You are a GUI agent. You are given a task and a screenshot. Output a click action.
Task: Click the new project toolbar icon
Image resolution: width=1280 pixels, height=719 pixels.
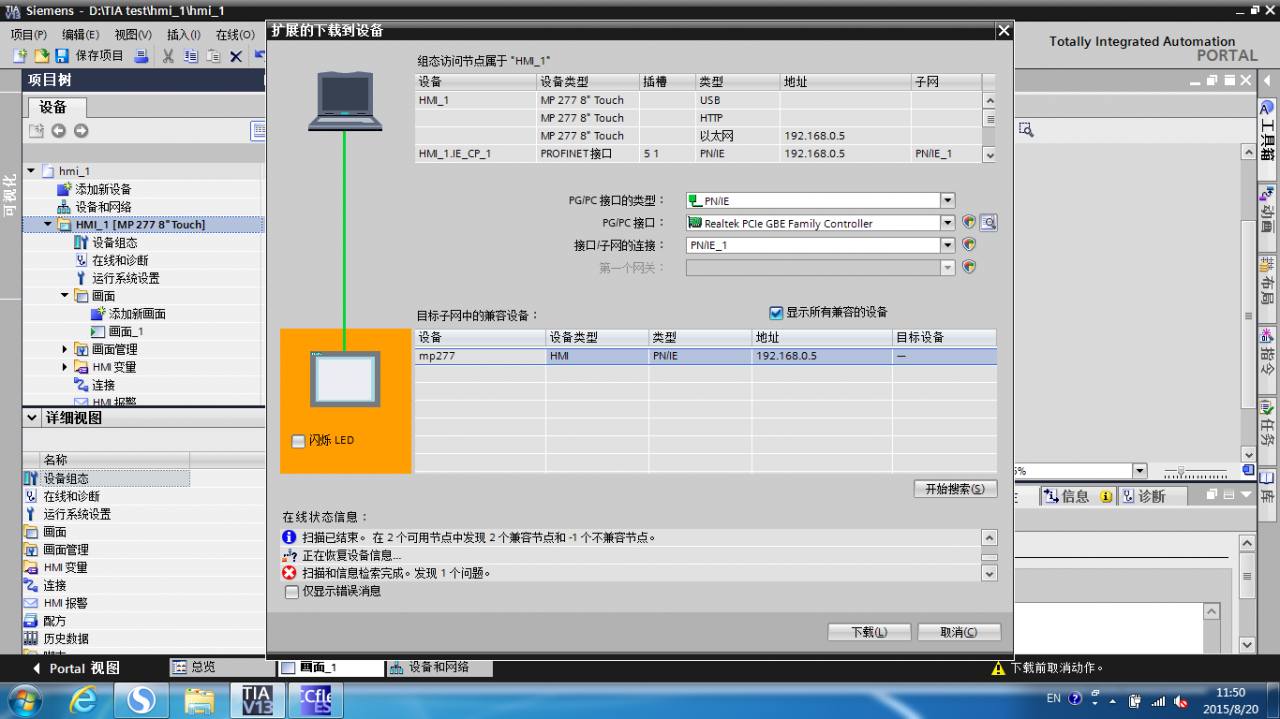[19, 56]
